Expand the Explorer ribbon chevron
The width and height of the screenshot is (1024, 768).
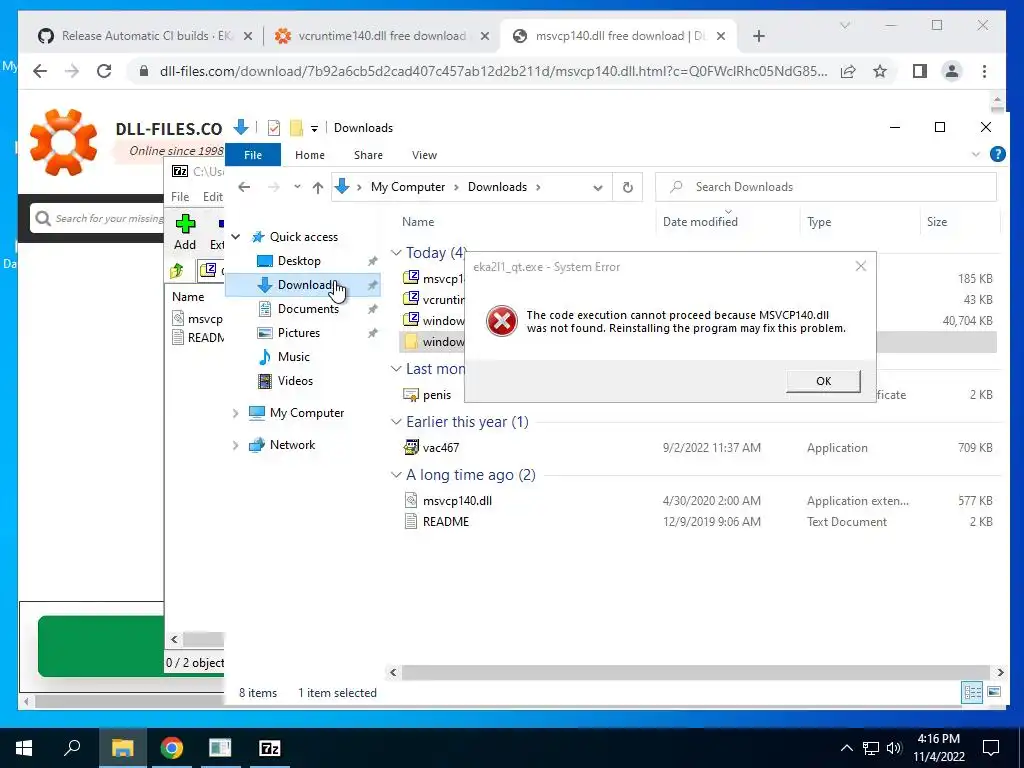click(x=976, y=155)
